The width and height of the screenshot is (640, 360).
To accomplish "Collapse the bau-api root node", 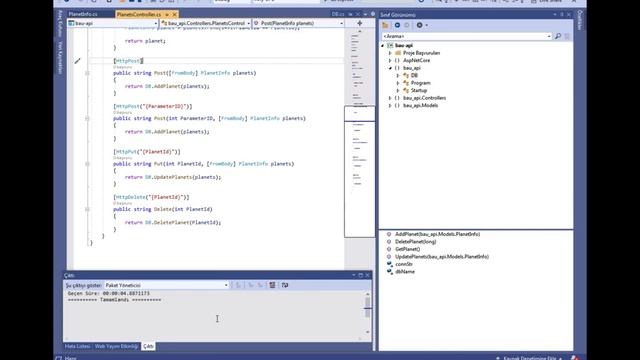I will click(382, 46).
